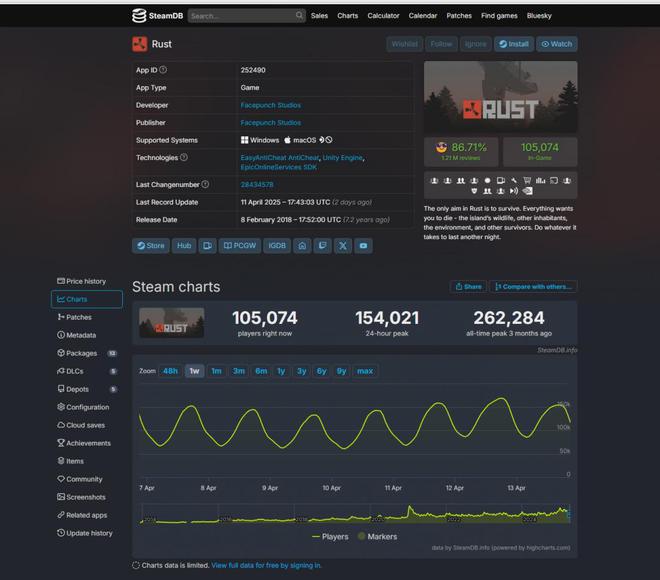The image size is (660, 580).
Task: Open the EpicOnlineServices SDK link
Action: [279, 167]
